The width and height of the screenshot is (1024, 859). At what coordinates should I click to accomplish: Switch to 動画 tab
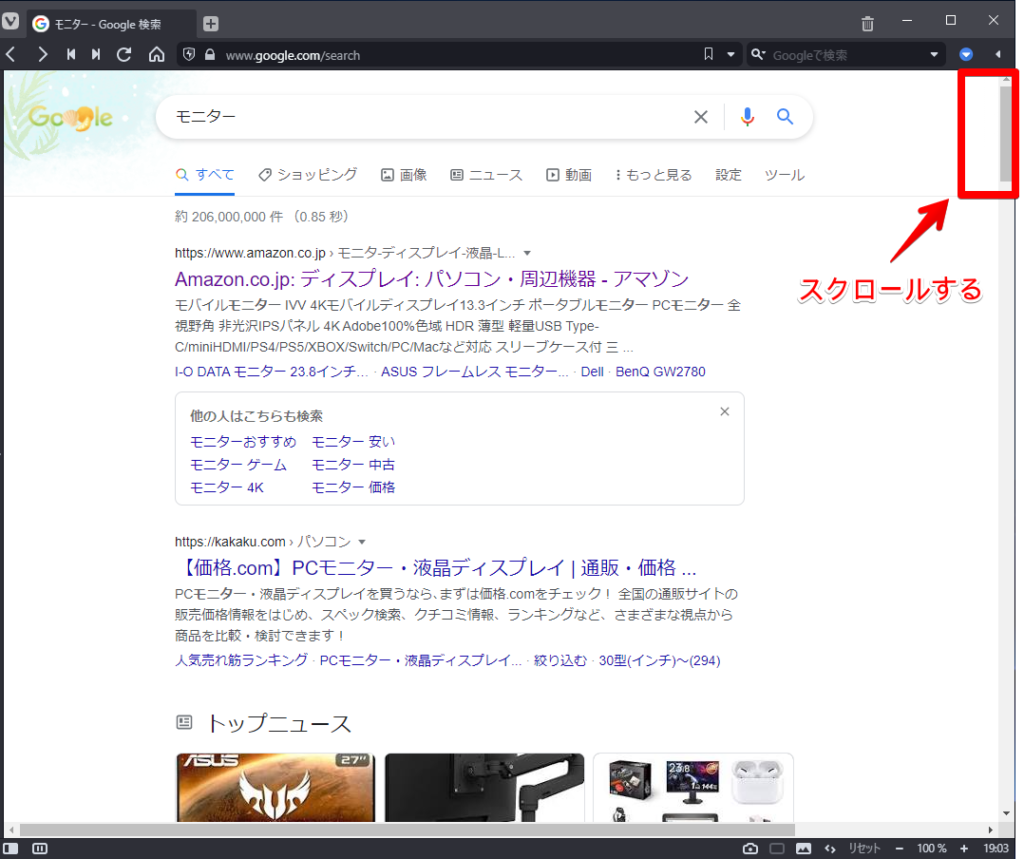[x=569, y=174]
